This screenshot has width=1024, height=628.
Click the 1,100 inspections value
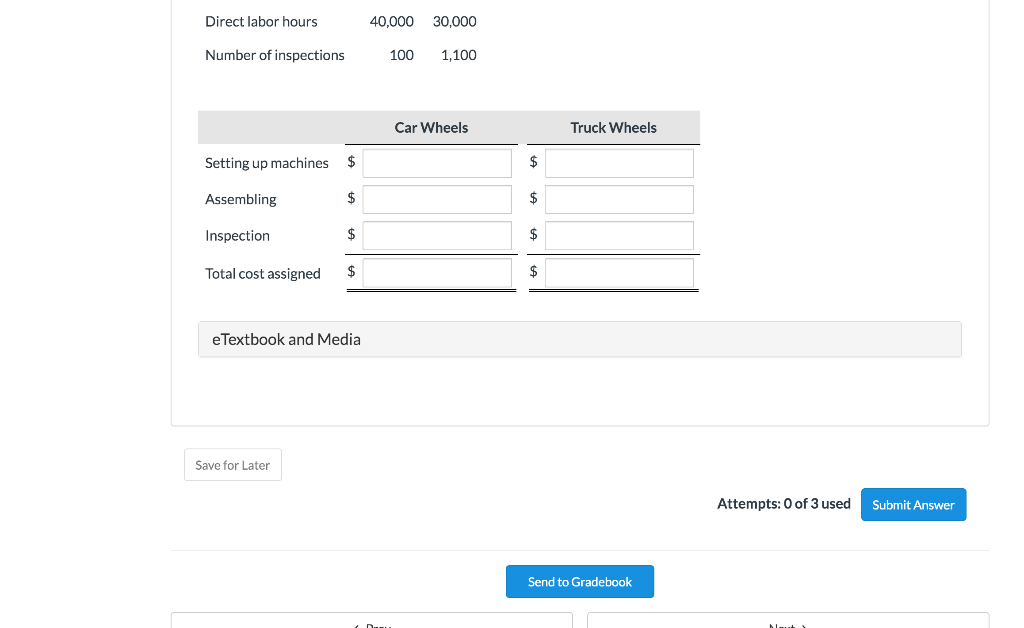point(458,55)
